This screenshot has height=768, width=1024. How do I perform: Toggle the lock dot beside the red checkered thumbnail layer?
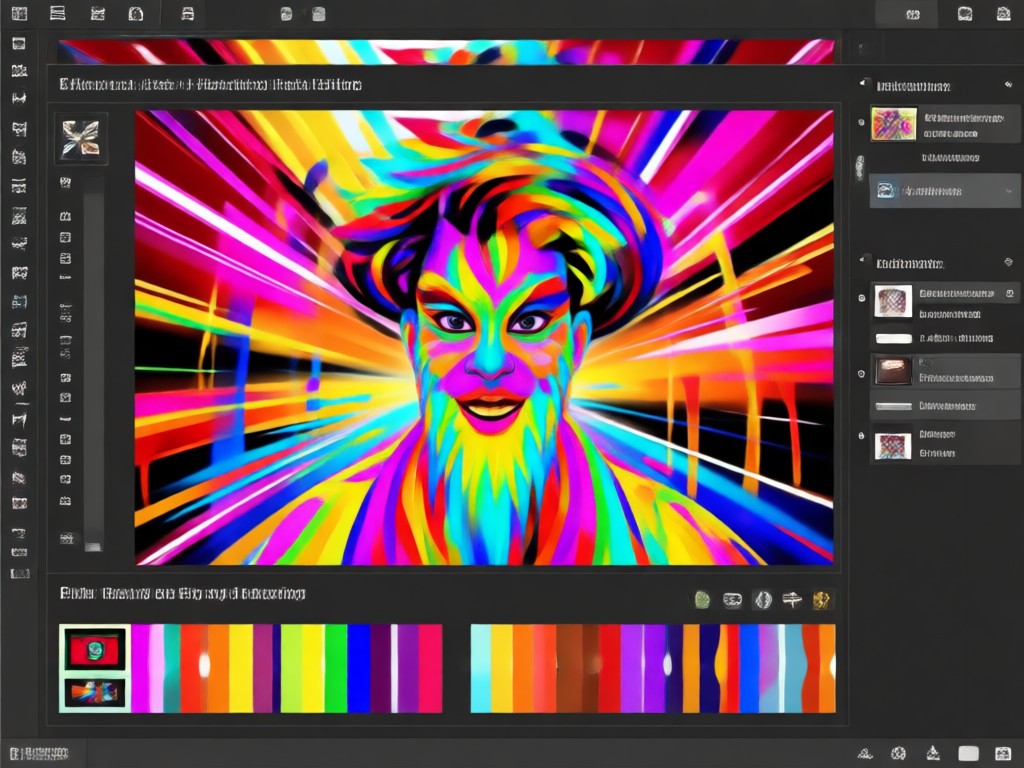click(861, 436)
